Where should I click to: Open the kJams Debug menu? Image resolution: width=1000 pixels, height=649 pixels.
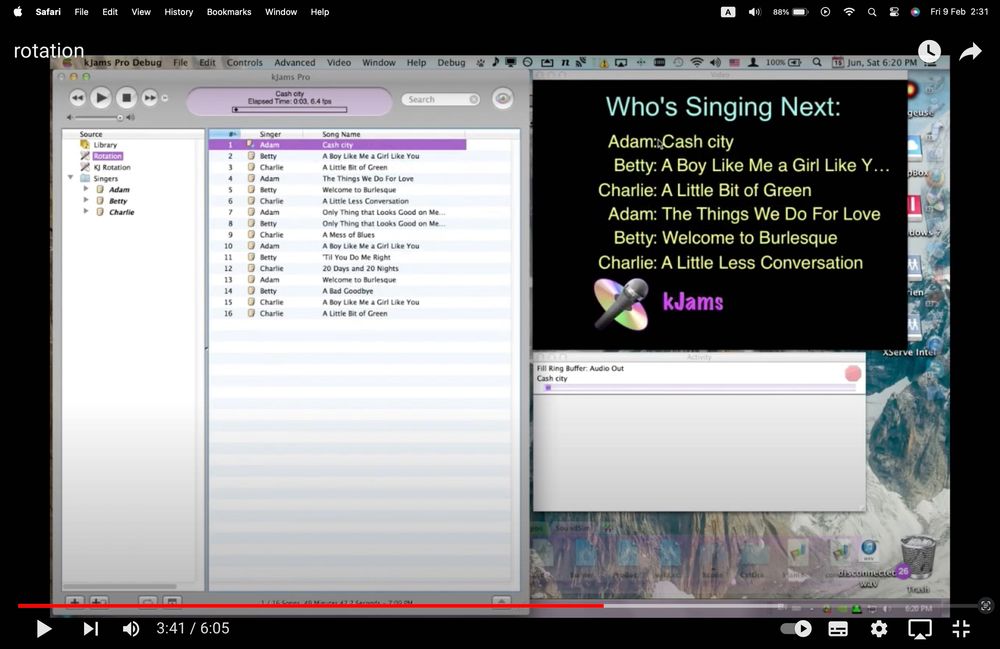tap(451, 62)
